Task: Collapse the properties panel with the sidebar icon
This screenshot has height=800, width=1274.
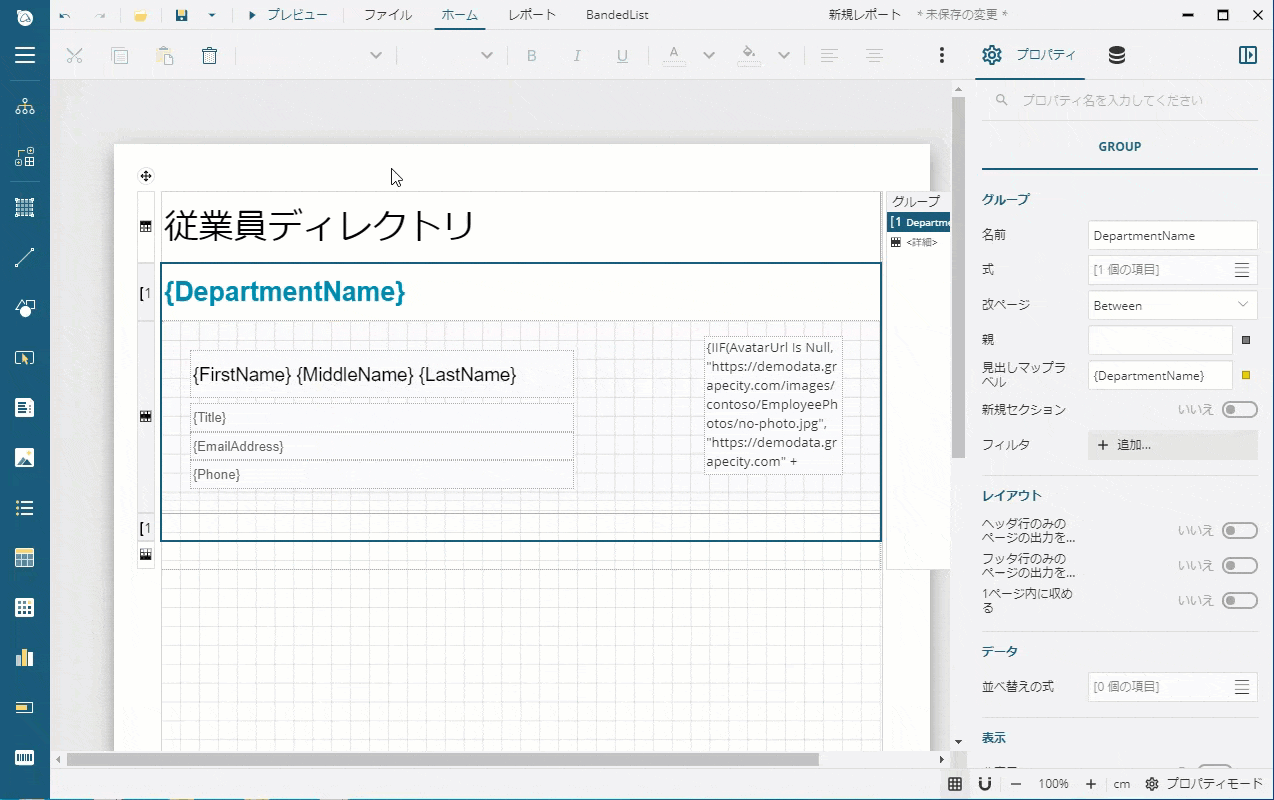Action: [x=1247, y=56]
